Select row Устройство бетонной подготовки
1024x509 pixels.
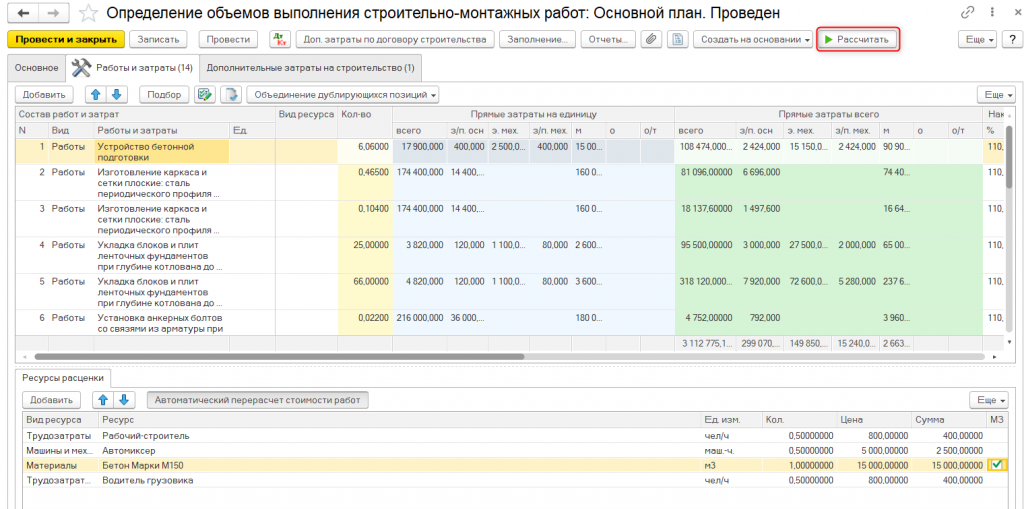[x=160, y=151]
